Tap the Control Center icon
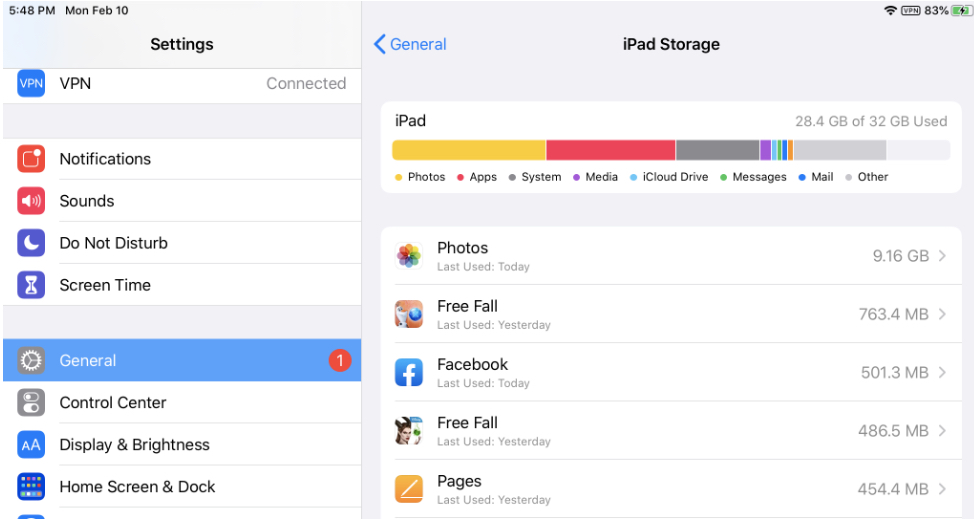 pos(31,402)
